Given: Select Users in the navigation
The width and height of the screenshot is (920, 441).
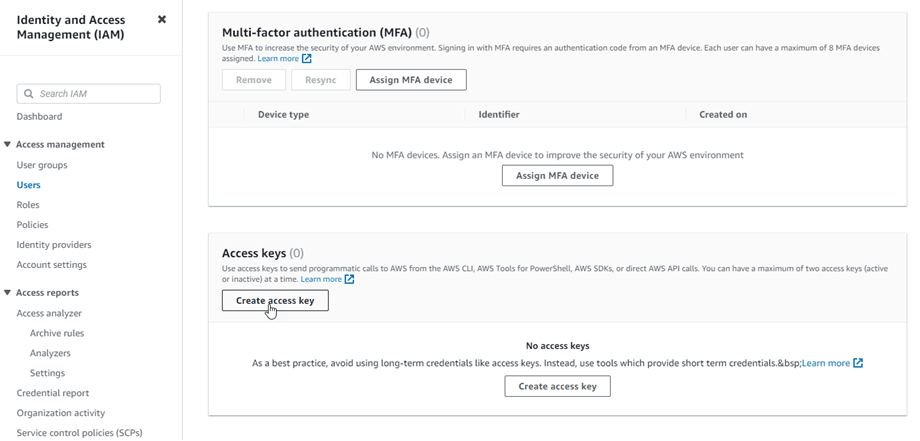Looking at the screenshot, I should point(28,185).
